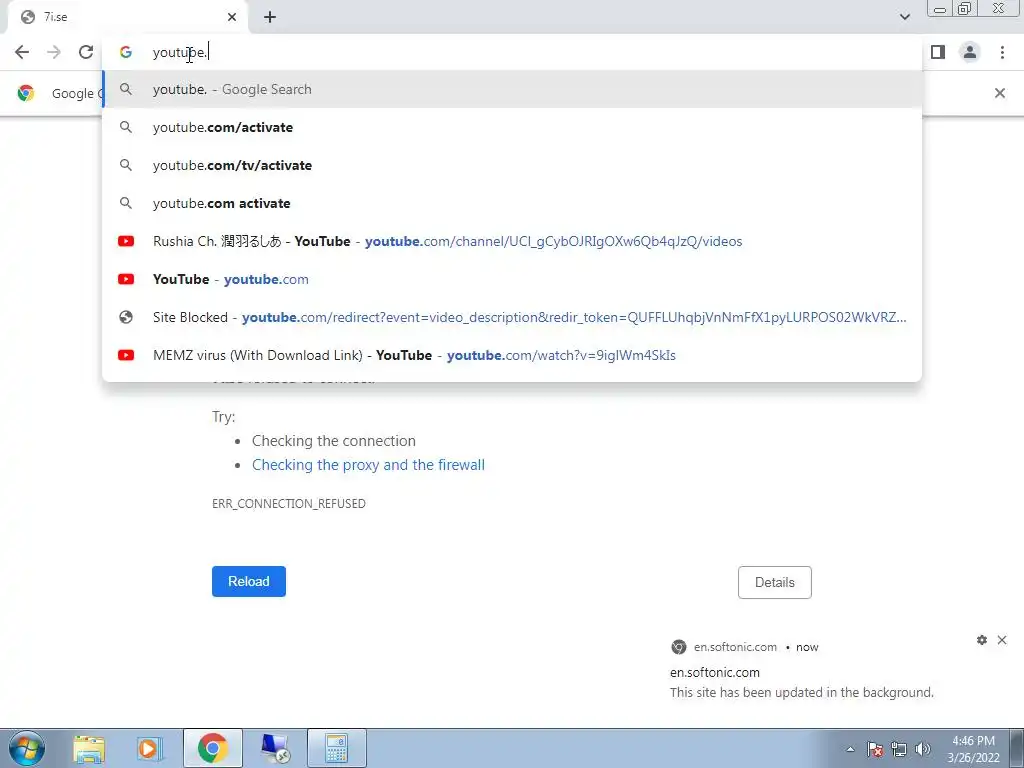Open the YouTube - youtube.com suggestion
This screenshot has width=1024, height=768.
pos(512,279)
